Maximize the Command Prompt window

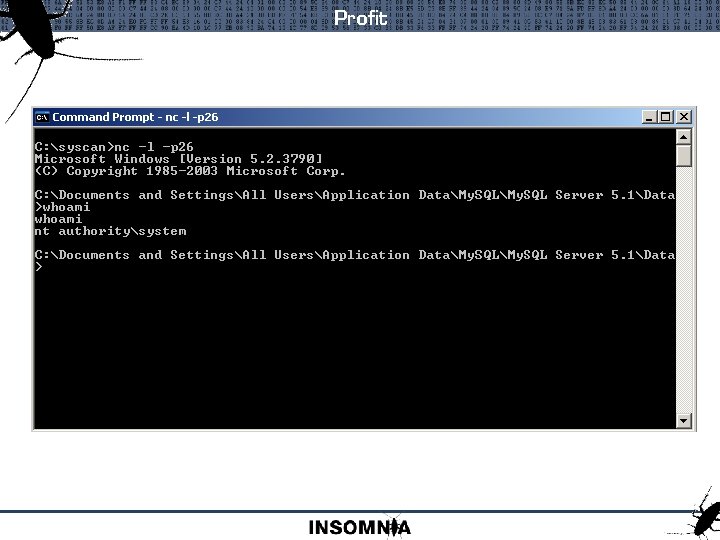pyautogui.click(x=665, y=117)
